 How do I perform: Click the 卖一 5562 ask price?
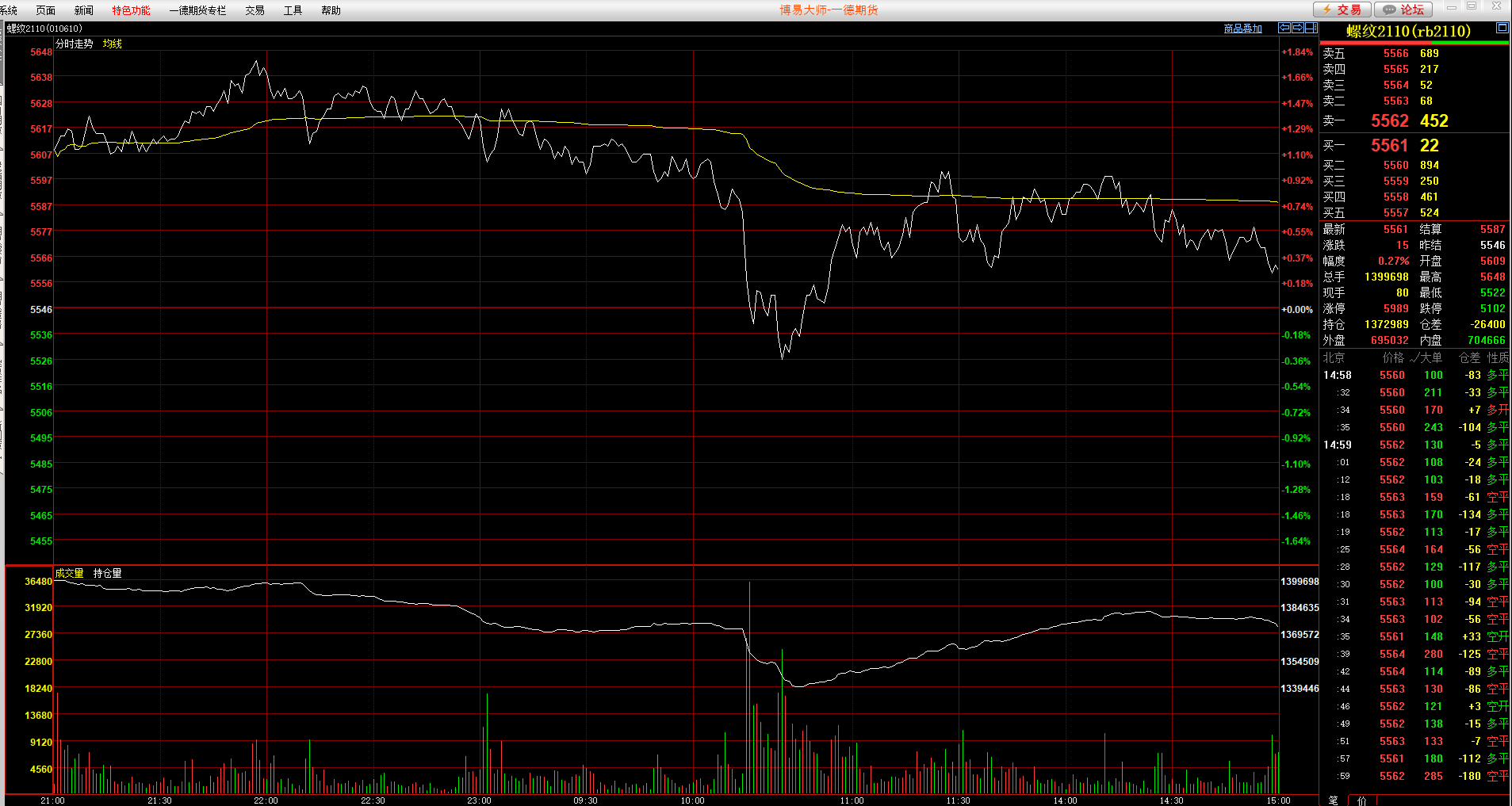point(1389,120)
